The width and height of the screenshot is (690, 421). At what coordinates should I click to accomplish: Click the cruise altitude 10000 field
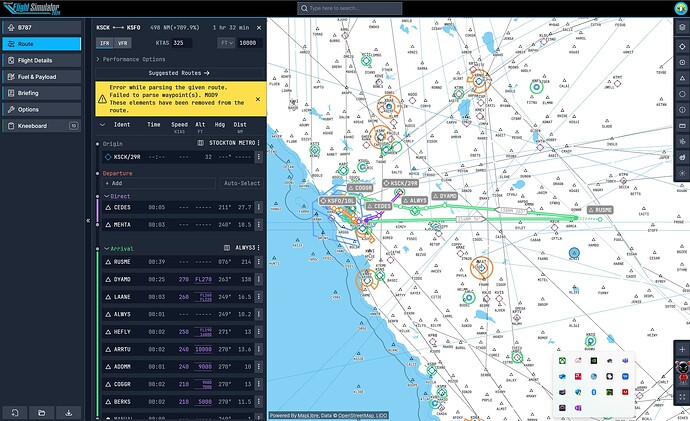(x=250, y=43)
